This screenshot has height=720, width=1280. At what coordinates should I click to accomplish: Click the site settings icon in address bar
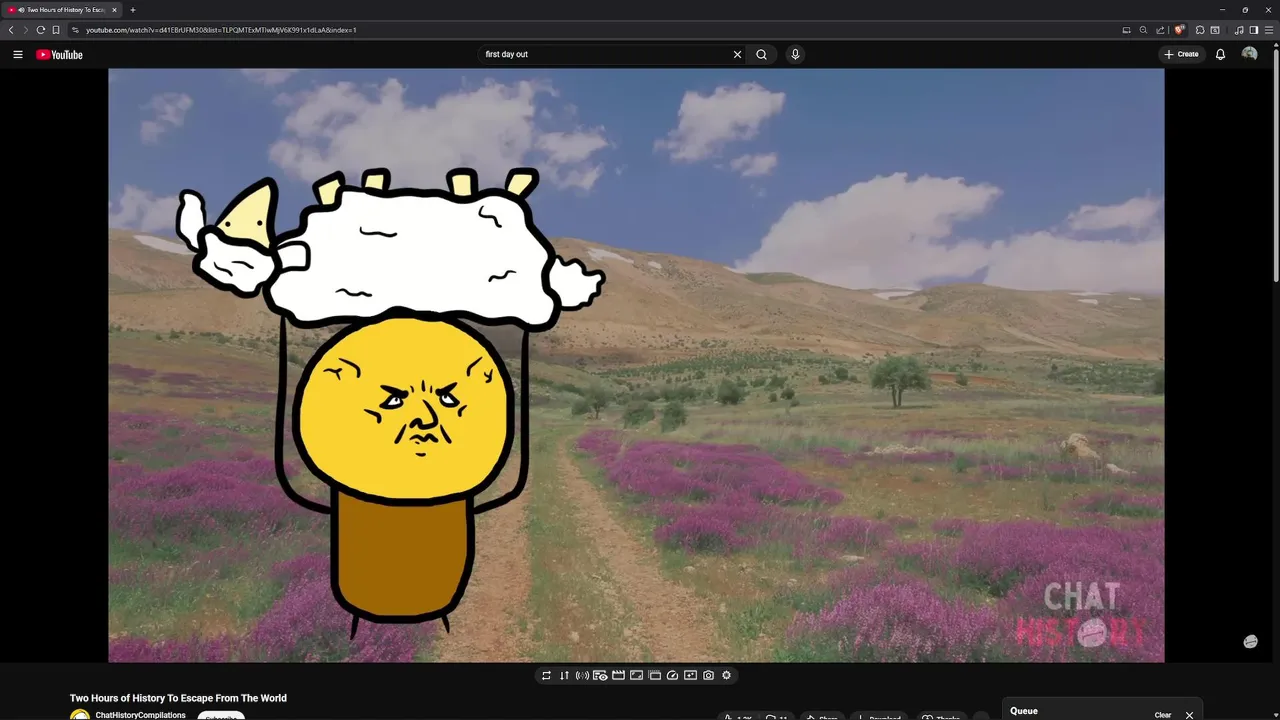point(75,30)
